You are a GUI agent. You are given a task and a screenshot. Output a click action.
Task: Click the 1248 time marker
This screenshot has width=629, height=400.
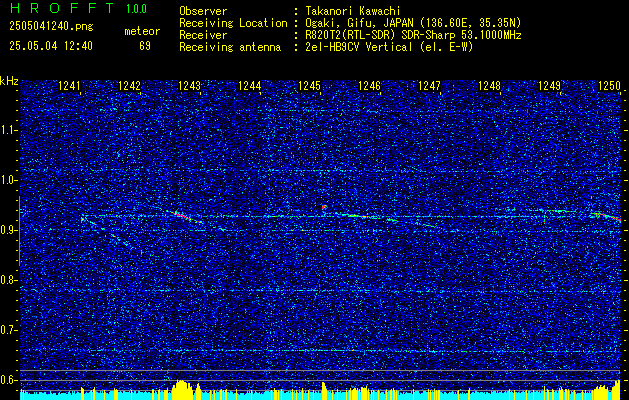click(489, 86)
